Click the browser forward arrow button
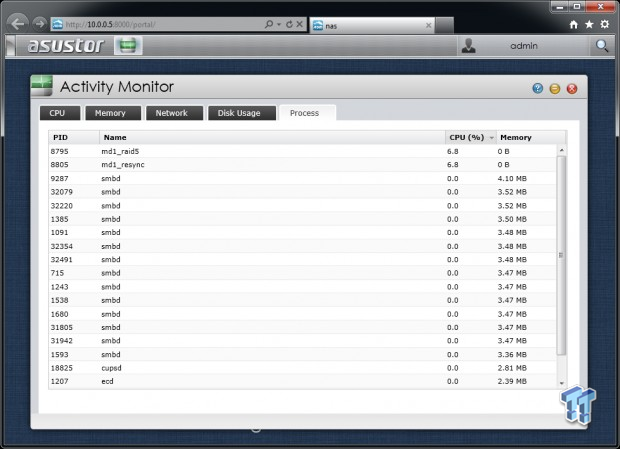The width and height of the screenshot is (620, 449). [x=40, y=24]
